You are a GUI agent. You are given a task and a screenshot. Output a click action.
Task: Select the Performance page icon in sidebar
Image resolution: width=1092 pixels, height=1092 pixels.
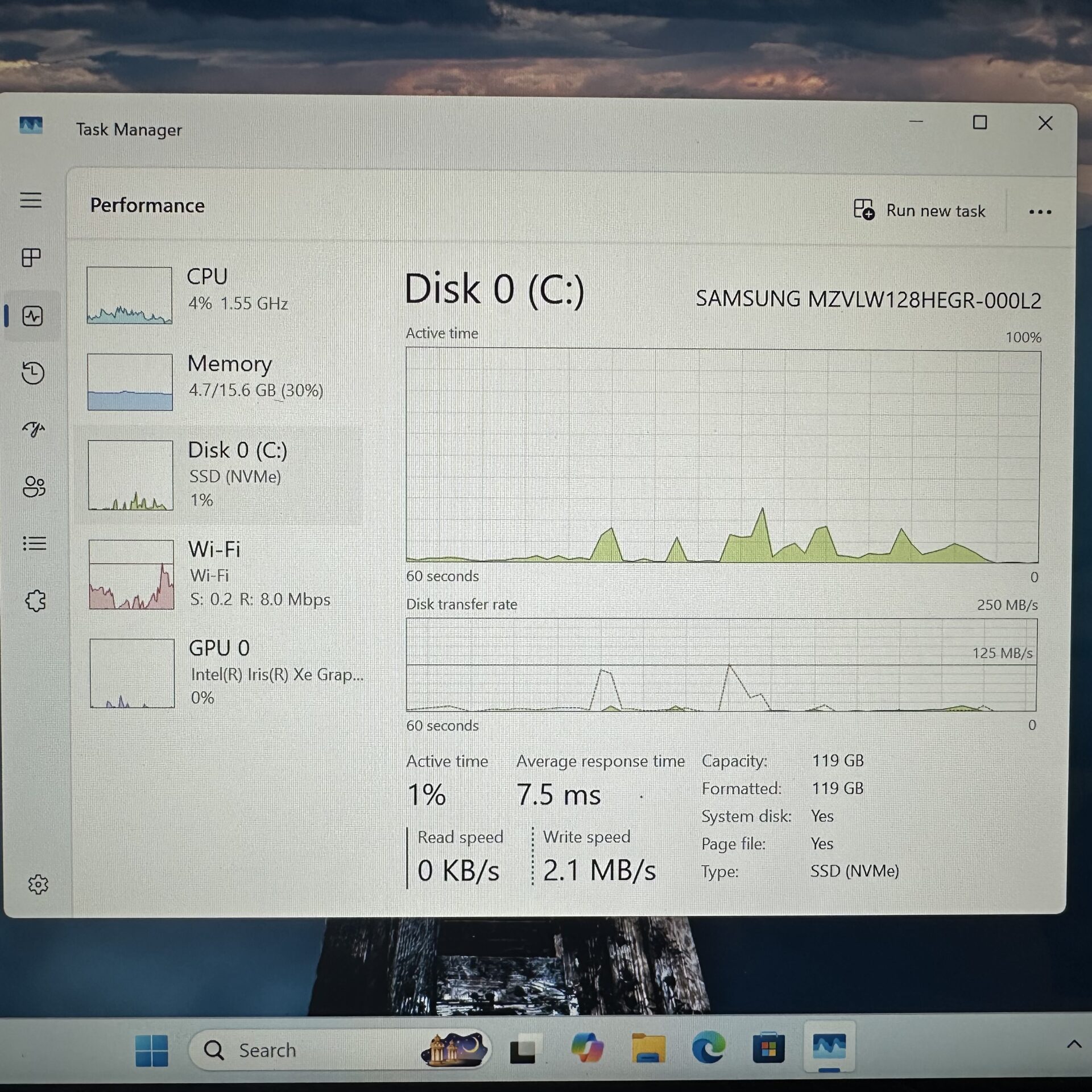pyautogui.click(x=32, y=316)
